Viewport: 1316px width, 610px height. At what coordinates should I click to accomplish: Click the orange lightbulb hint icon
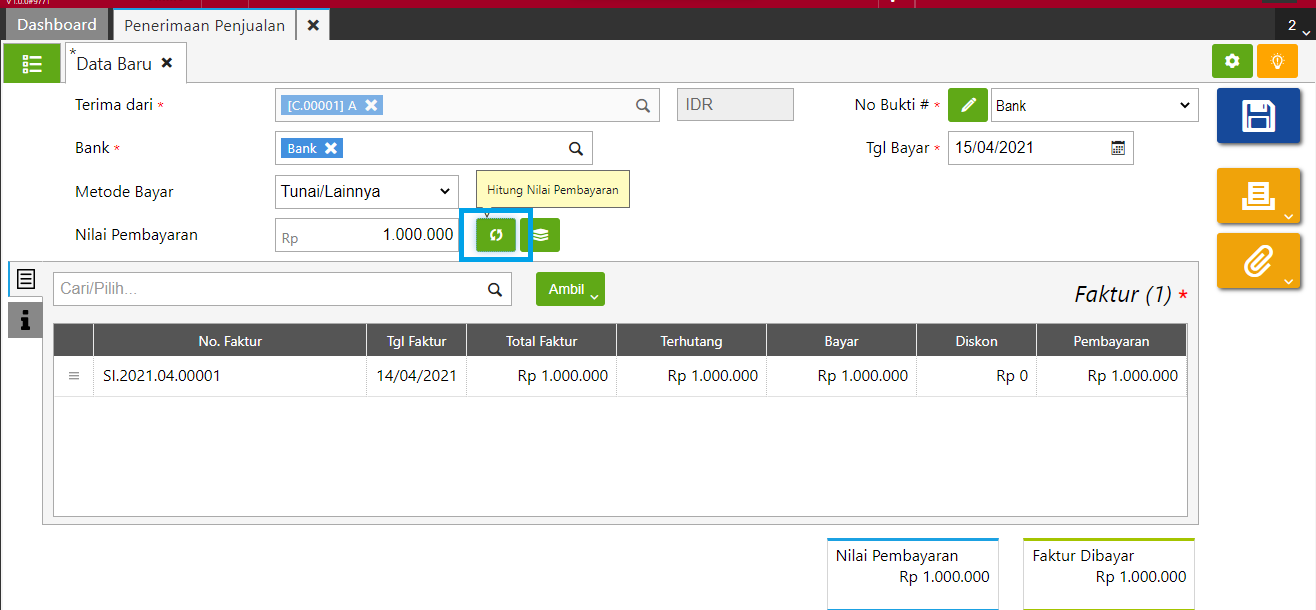1277,61
